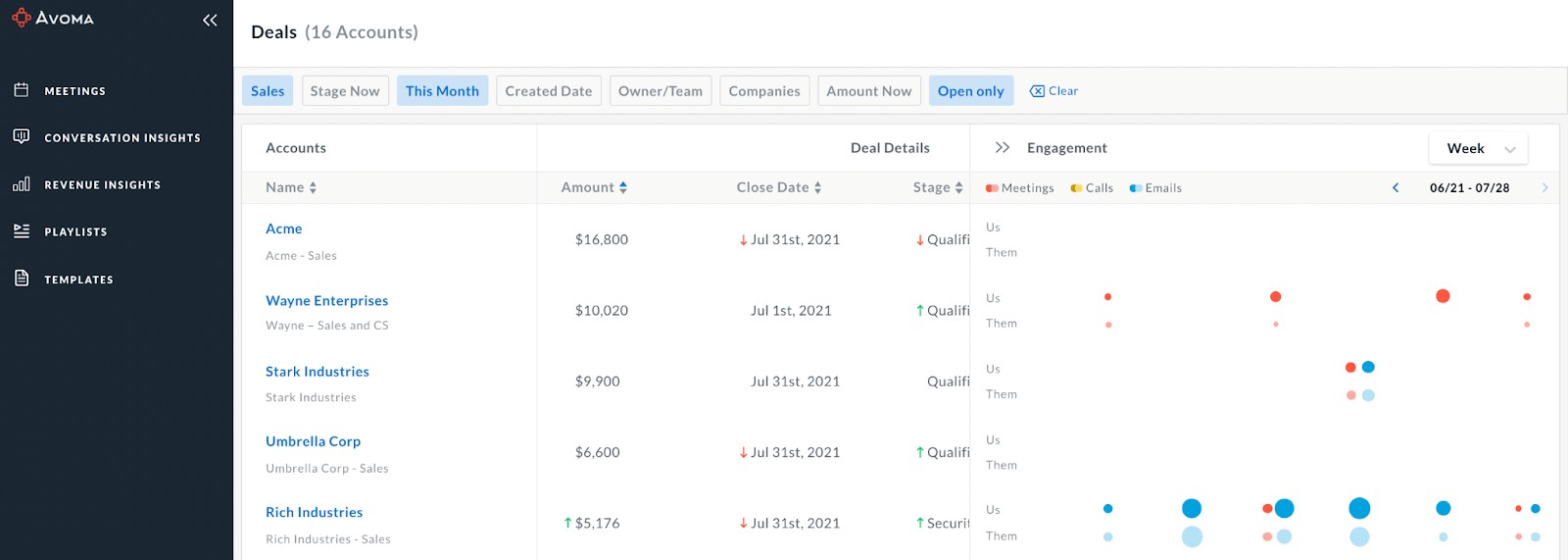The image size is (1568, 560).
Task: Open Templates
Action: (x=78, y=280)
